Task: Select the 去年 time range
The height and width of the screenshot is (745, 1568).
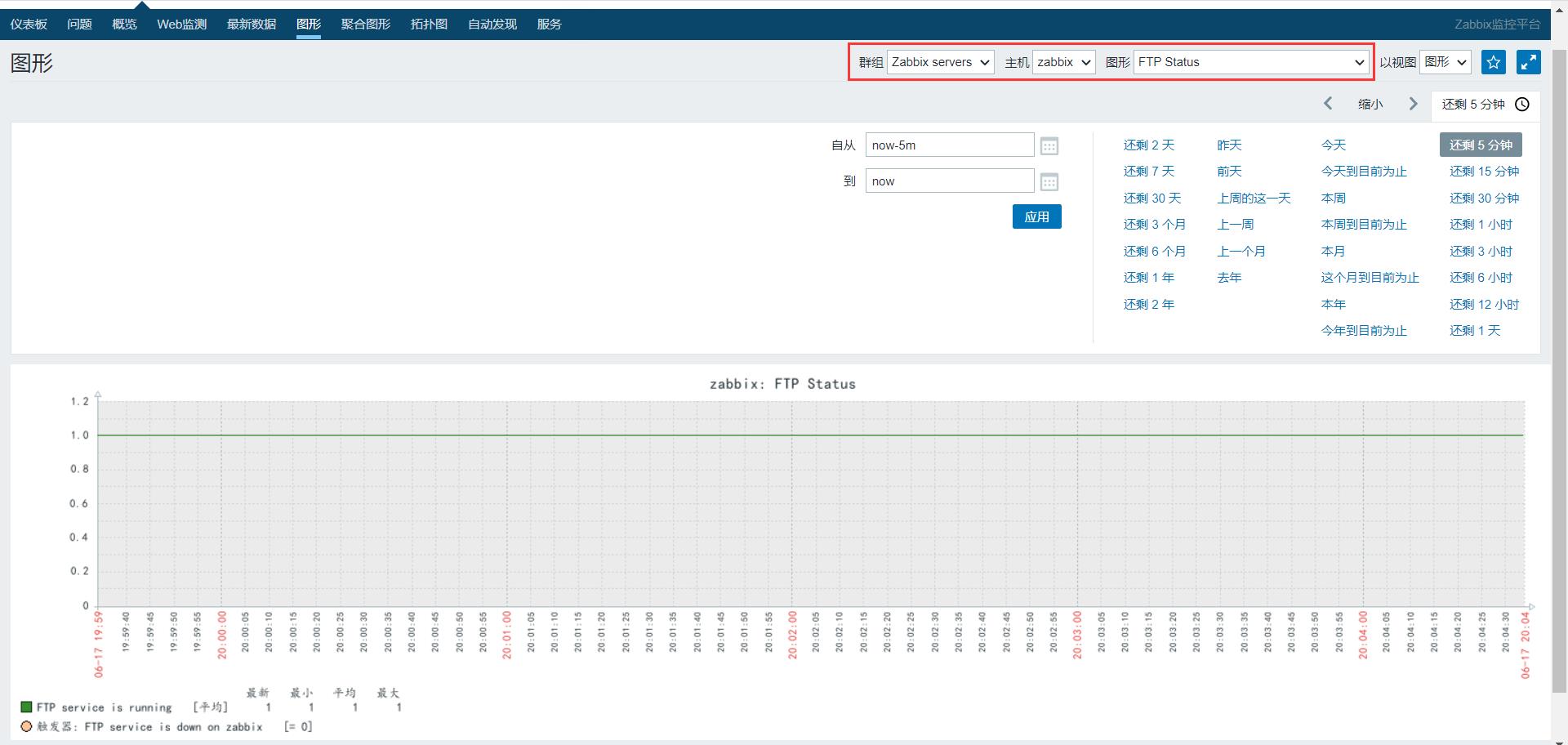Action: pyautogui.click(x=1229, y=278)
